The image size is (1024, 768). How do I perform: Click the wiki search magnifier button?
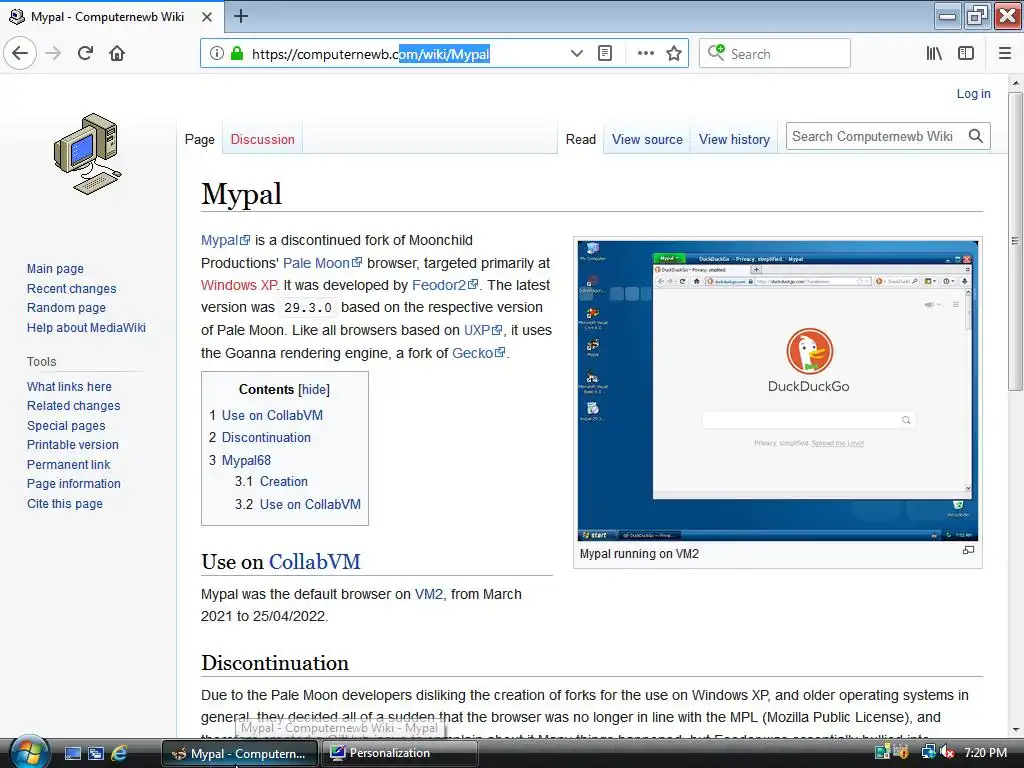click(976, 136)
